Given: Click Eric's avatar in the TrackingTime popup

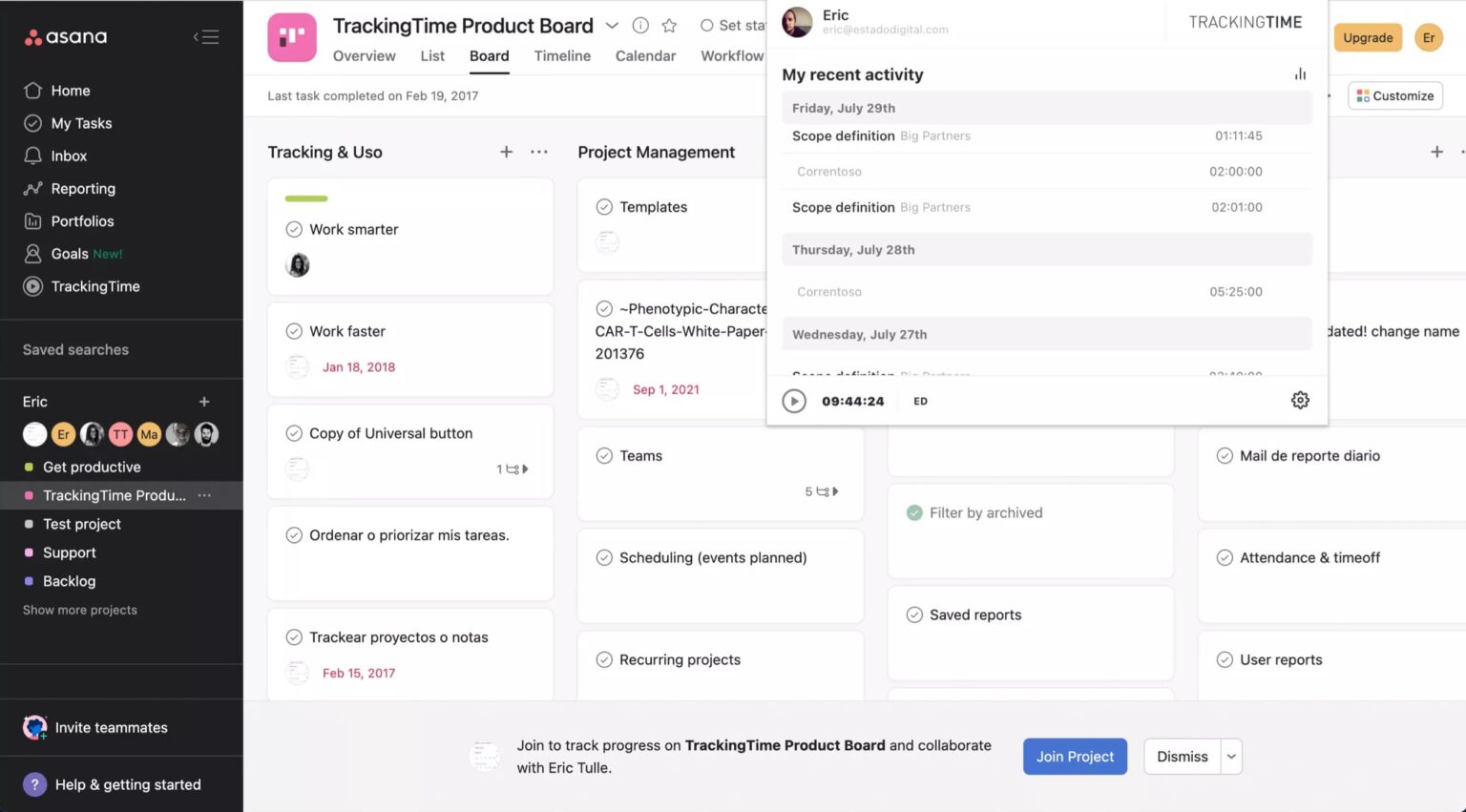Looking at the screenshot, I should click(x=796, y=22).
